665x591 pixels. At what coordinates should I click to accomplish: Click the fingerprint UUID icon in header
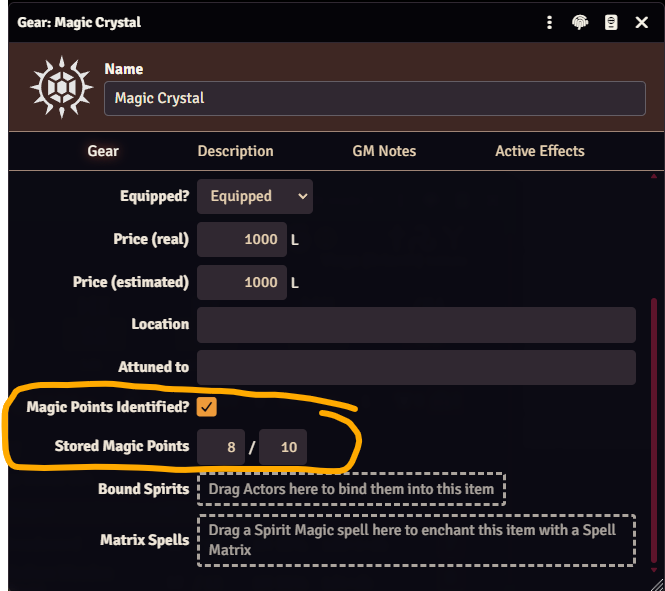click(580, 22)
